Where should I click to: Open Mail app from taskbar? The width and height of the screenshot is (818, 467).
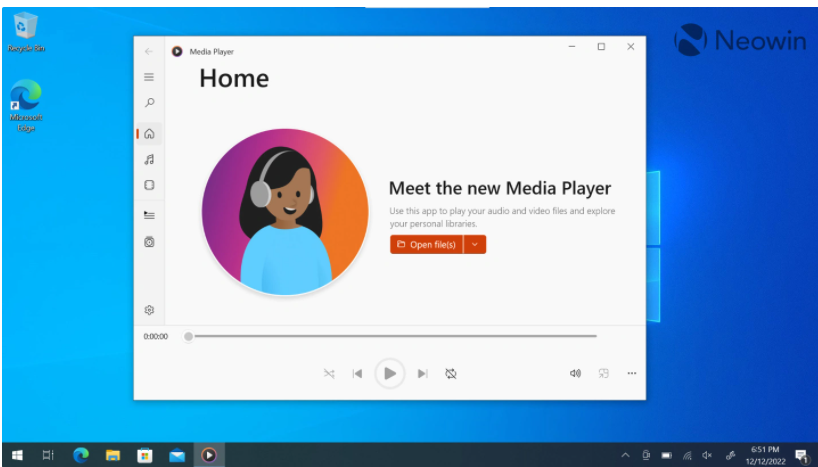pos(177,455)
